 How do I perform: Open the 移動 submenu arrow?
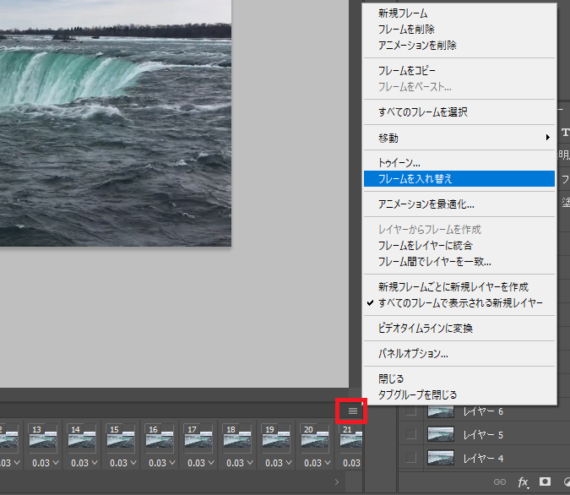[x=547, y=137]
